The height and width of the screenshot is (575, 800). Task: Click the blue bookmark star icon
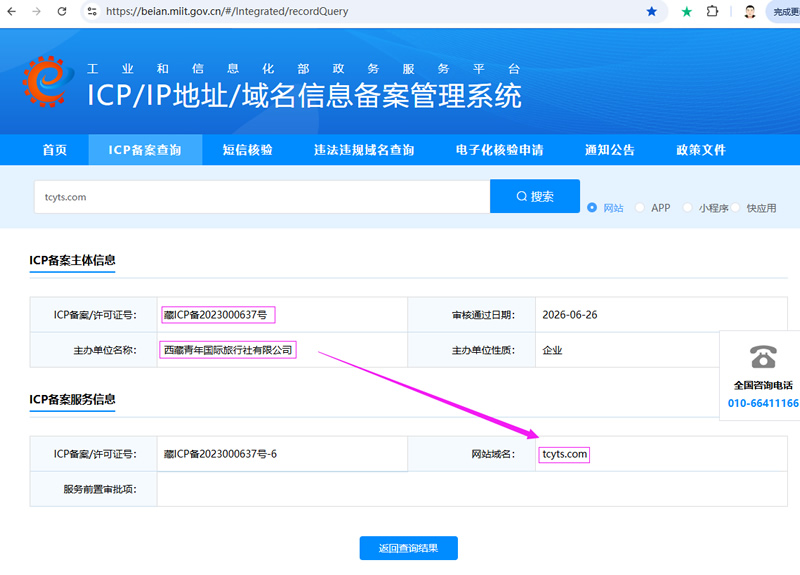point(652,11)
